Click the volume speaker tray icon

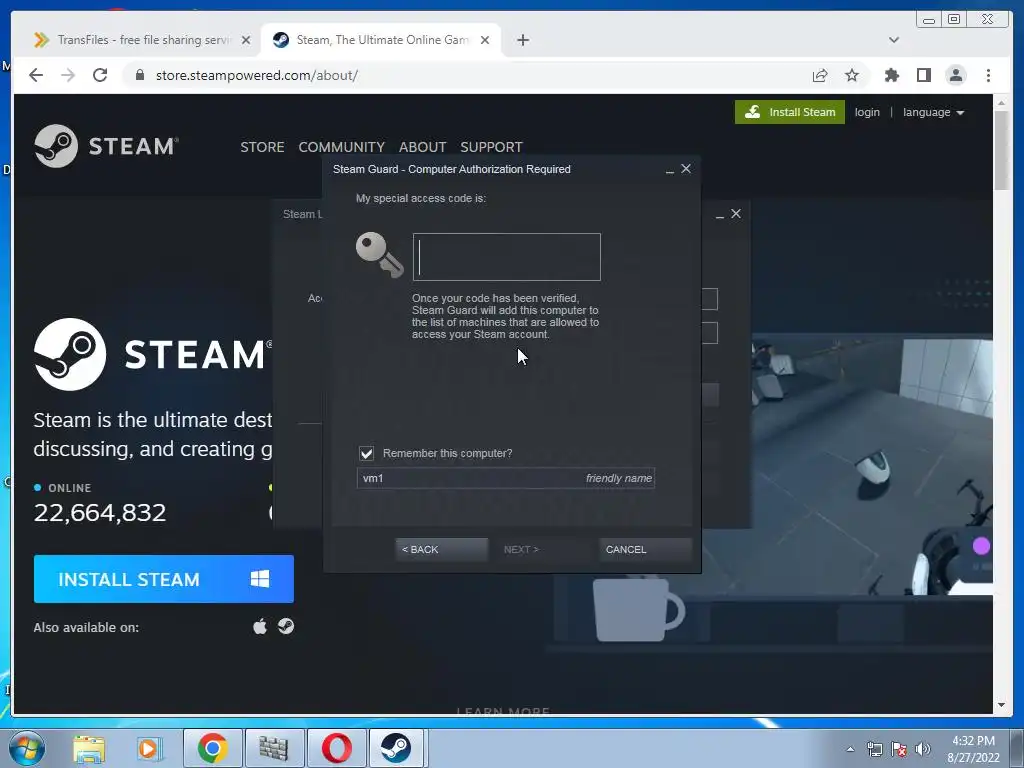923,749
